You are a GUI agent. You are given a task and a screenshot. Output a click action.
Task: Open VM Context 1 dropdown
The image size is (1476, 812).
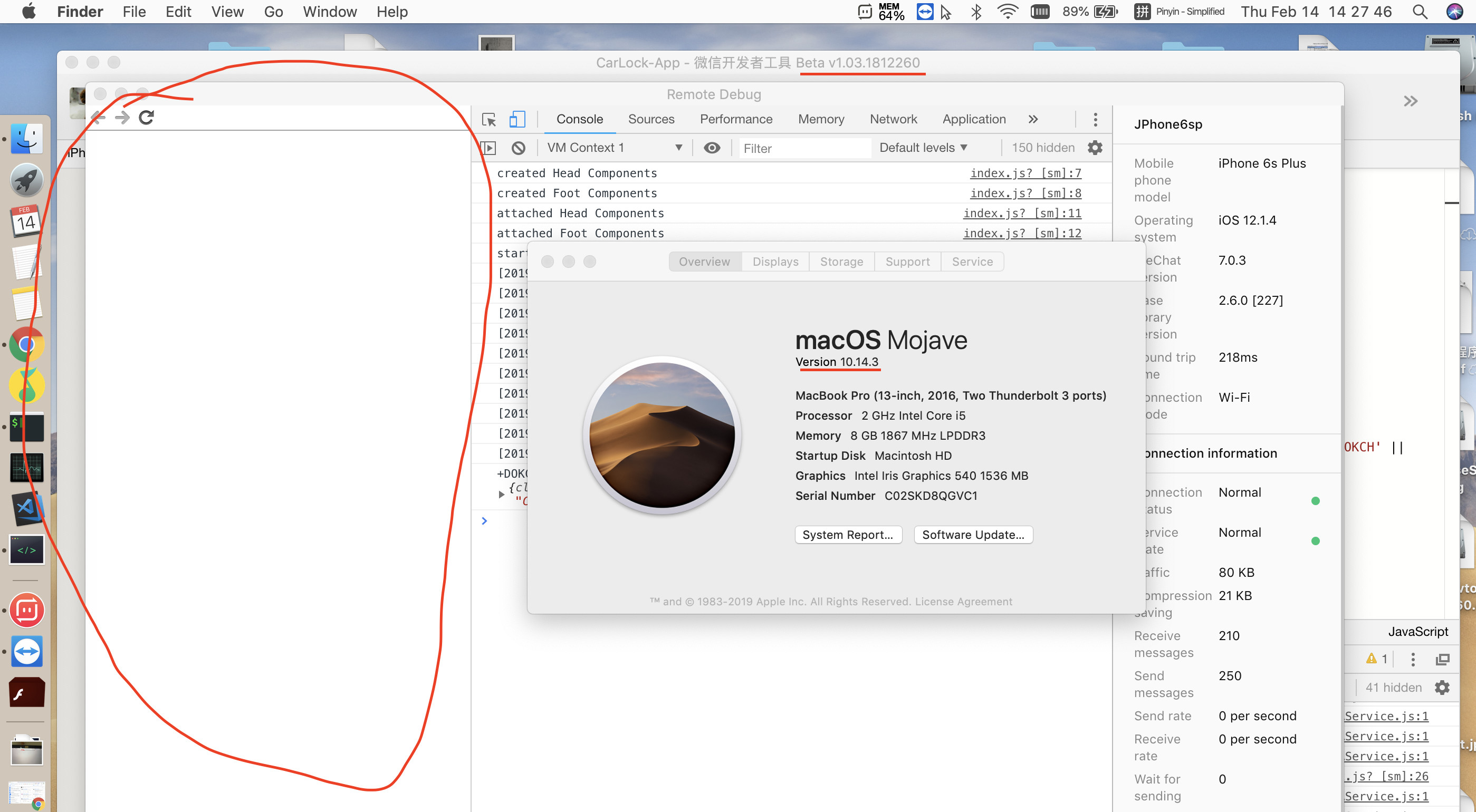tap(615, 148)
